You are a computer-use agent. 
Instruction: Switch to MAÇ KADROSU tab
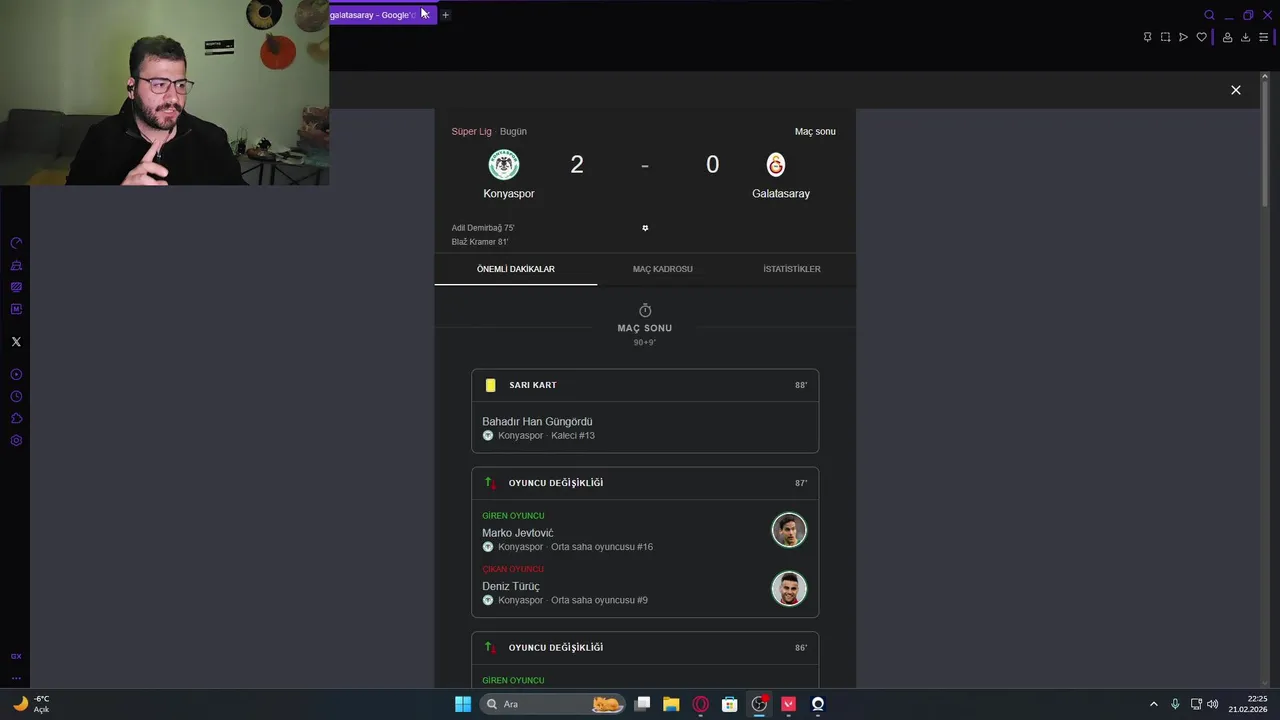pos(662,269)
